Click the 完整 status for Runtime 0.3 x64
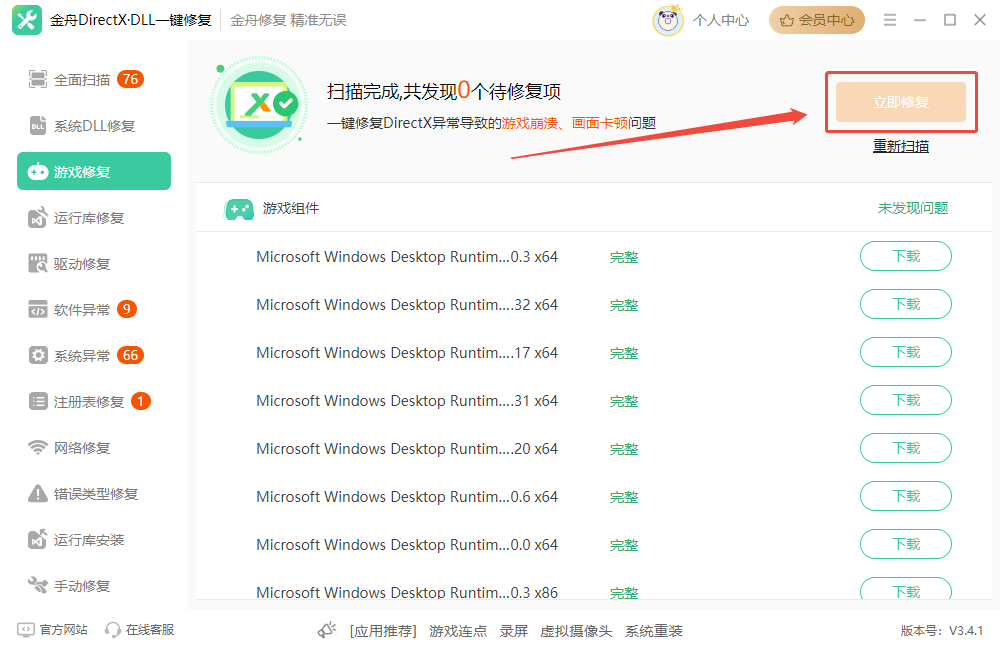This screenshot has height=650, width=1000. [624, 257]
